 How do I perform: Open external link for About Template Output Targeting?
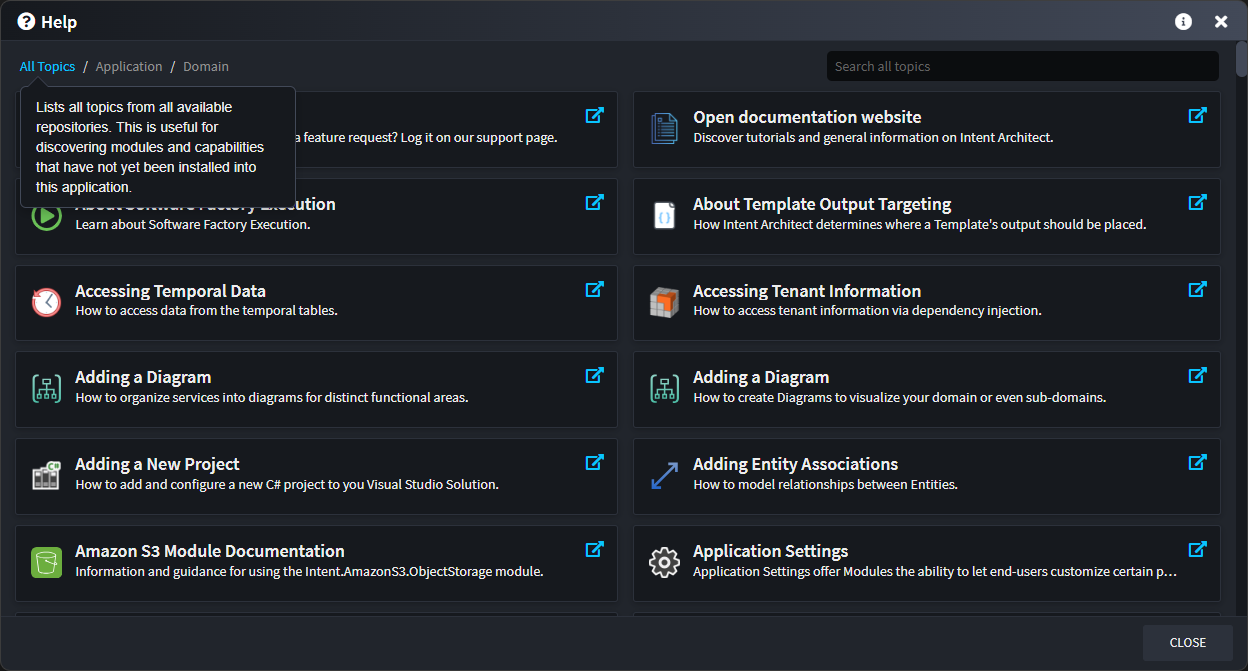click(x=1196, y=203)
